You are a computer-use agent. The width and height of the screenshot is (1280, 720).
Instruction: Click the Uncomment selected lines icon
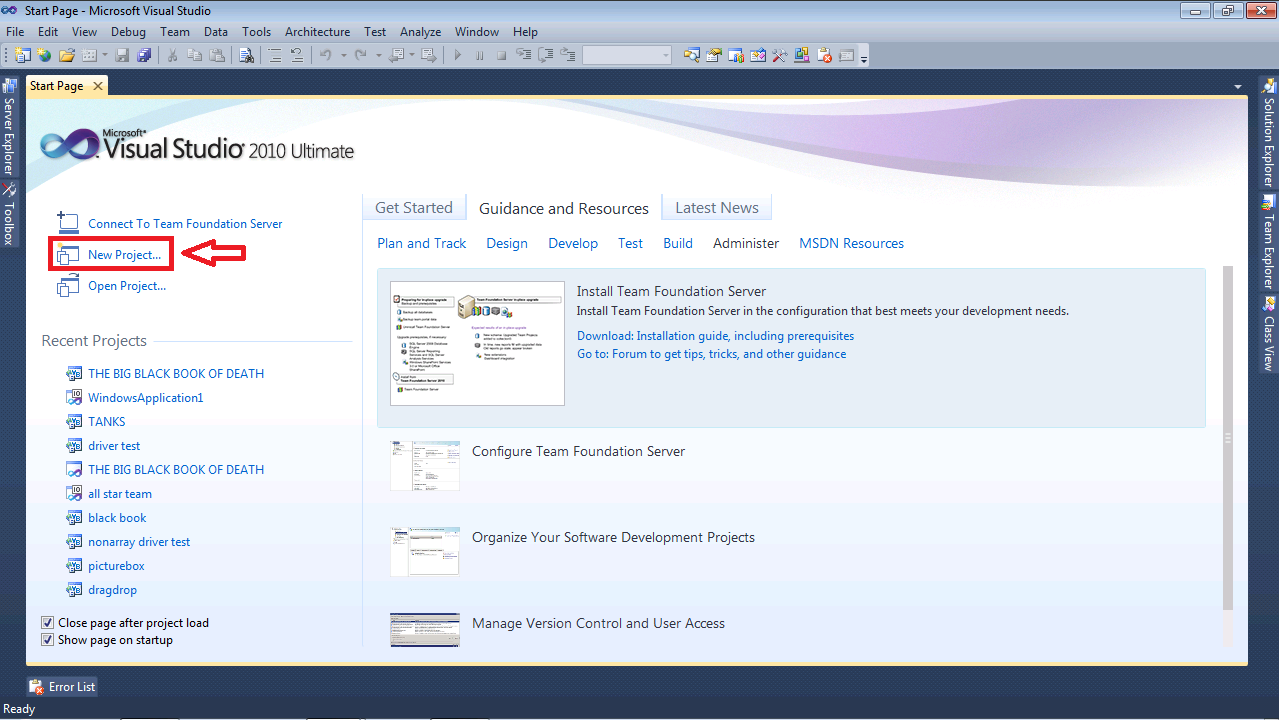[x=297, y=55]
